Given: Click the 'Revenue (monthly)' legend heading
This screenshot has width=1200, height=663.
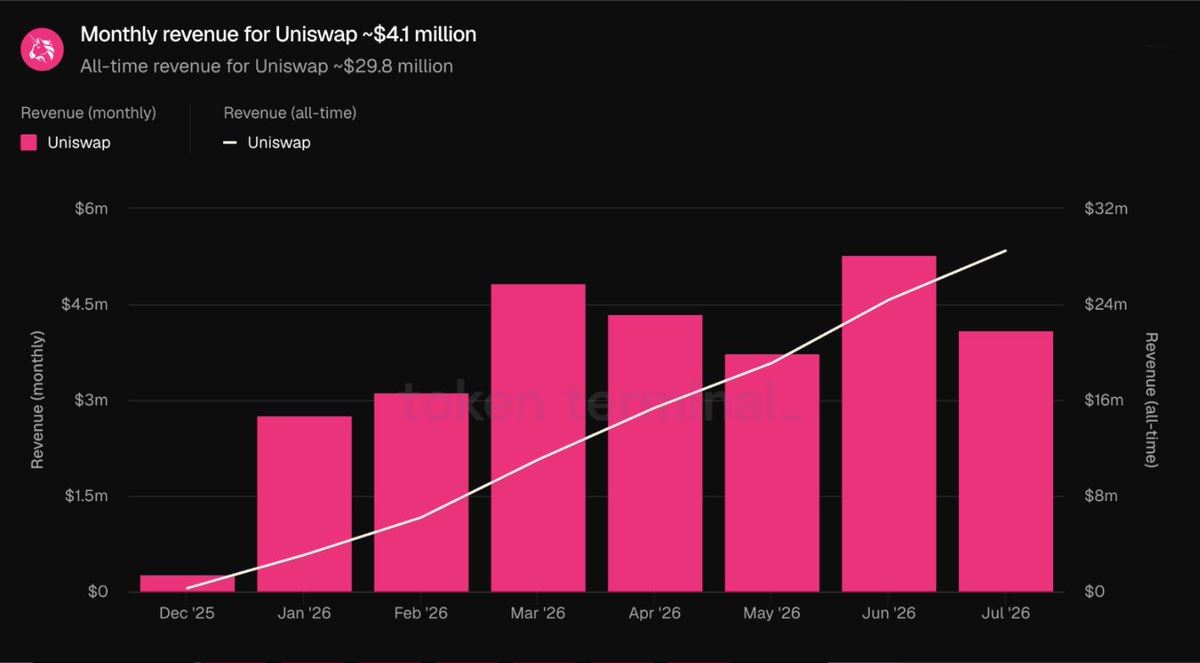Looking at the screenshot, I should (x=88, y=113).
